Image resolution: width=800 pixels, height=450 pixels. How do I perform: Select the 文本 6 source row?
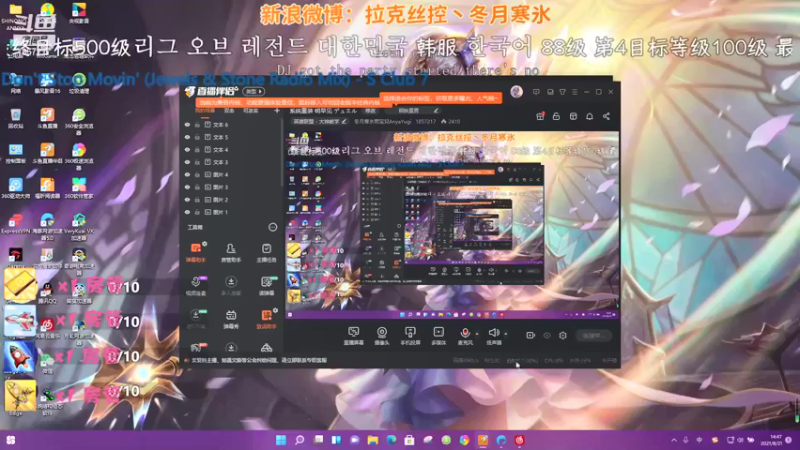(232, 124)
